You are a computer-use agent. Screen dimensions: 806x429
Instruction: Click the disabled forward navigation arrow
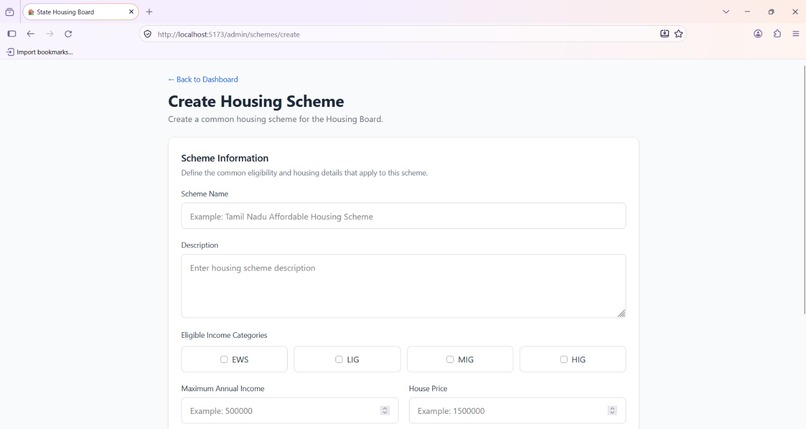(x=49, y=34)
